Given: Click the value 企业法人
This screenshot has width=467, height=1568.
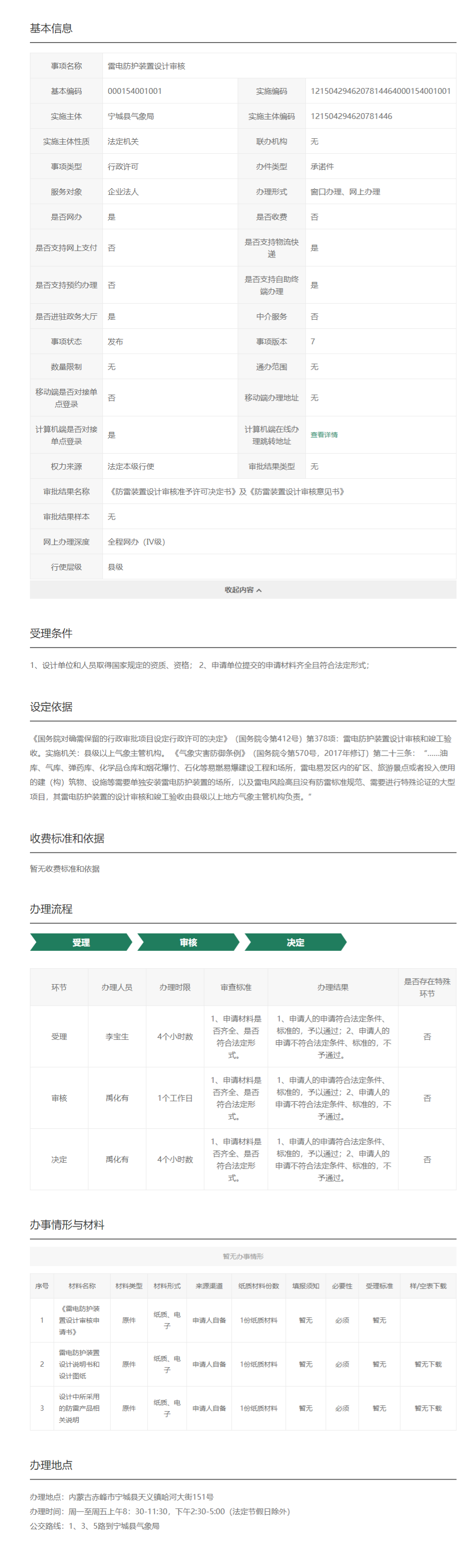Looking at the screenshot, I should click(x=123, y=192).
